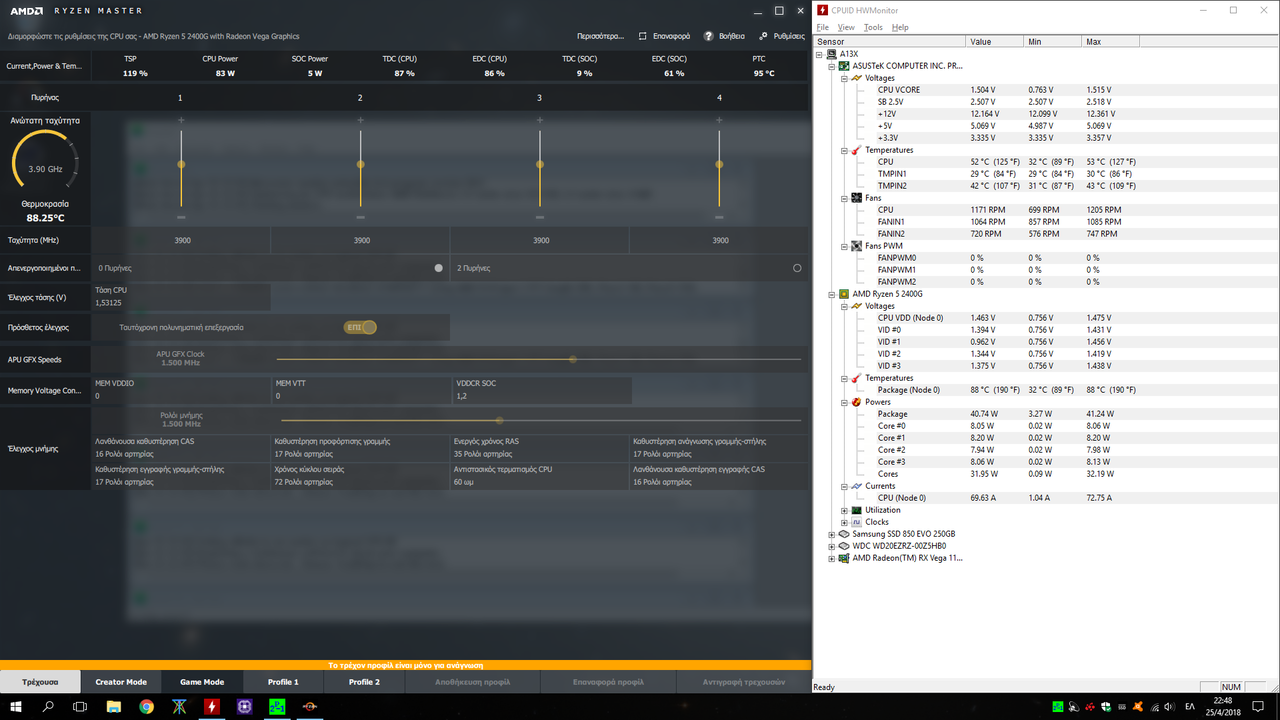This screenshot has height=720, width=1280.
Task: Collapse the Fans PWM node
Action: click(844, 246)
